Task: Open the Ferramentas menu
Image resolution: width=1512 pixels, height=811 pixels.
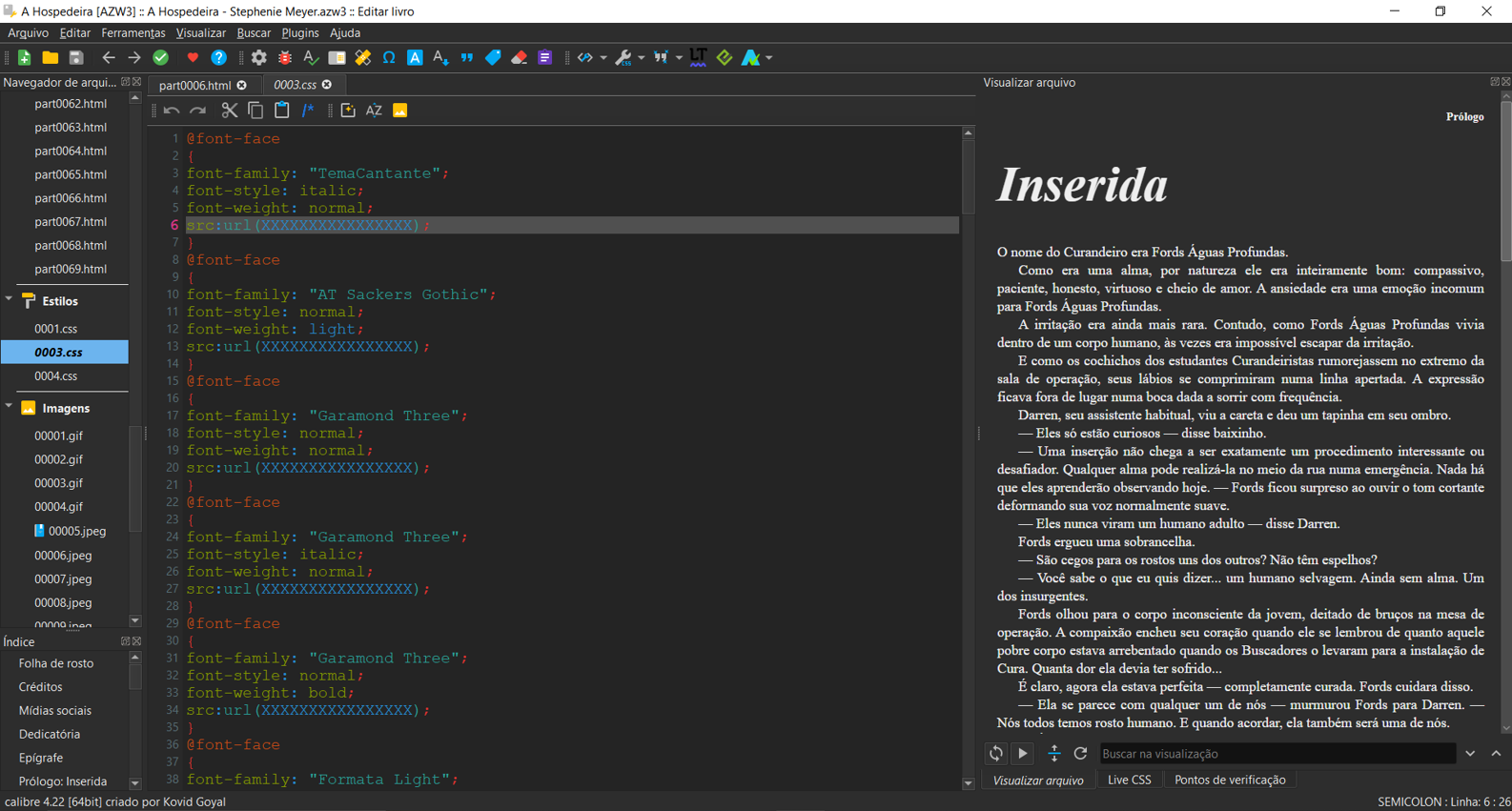Action: (133, 33)
